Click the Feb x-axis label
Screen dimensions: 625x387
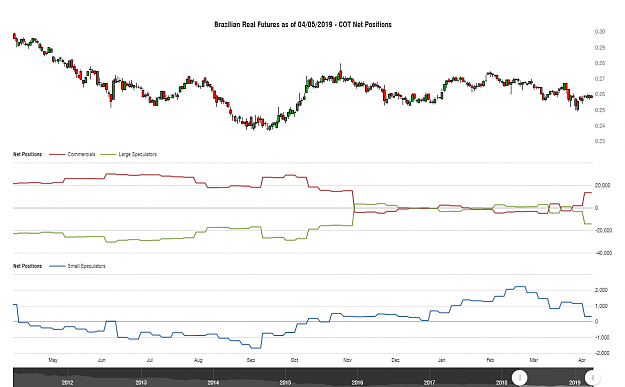(490, 360)
